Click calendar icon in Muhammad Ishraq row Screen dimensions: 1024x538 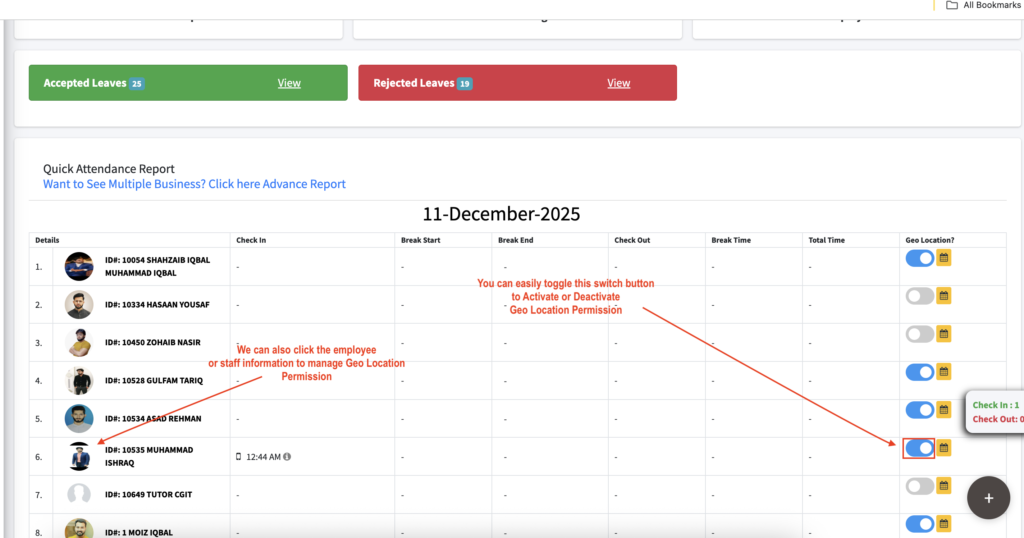(x=944, y=448)
